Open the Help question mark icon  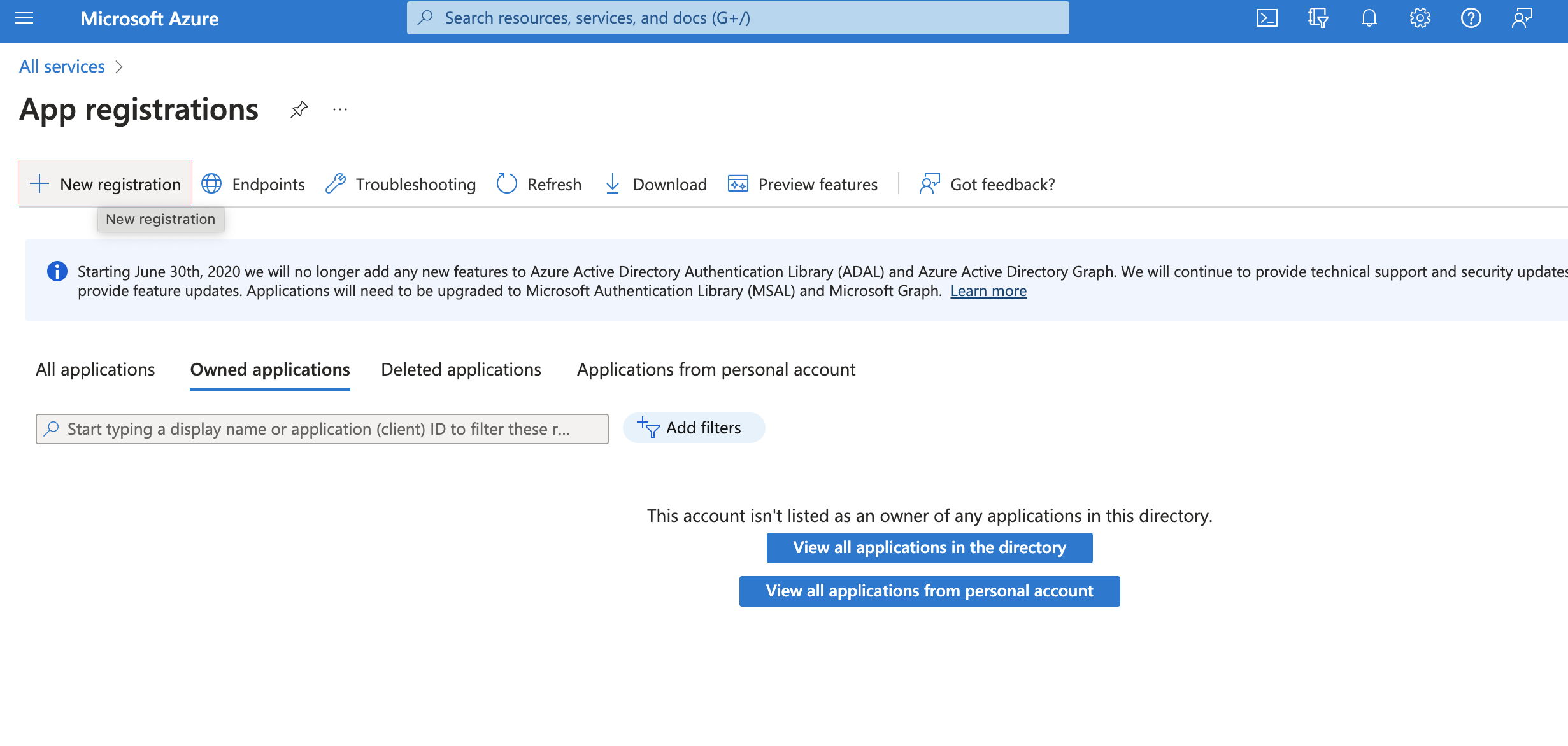(1471, 18)
